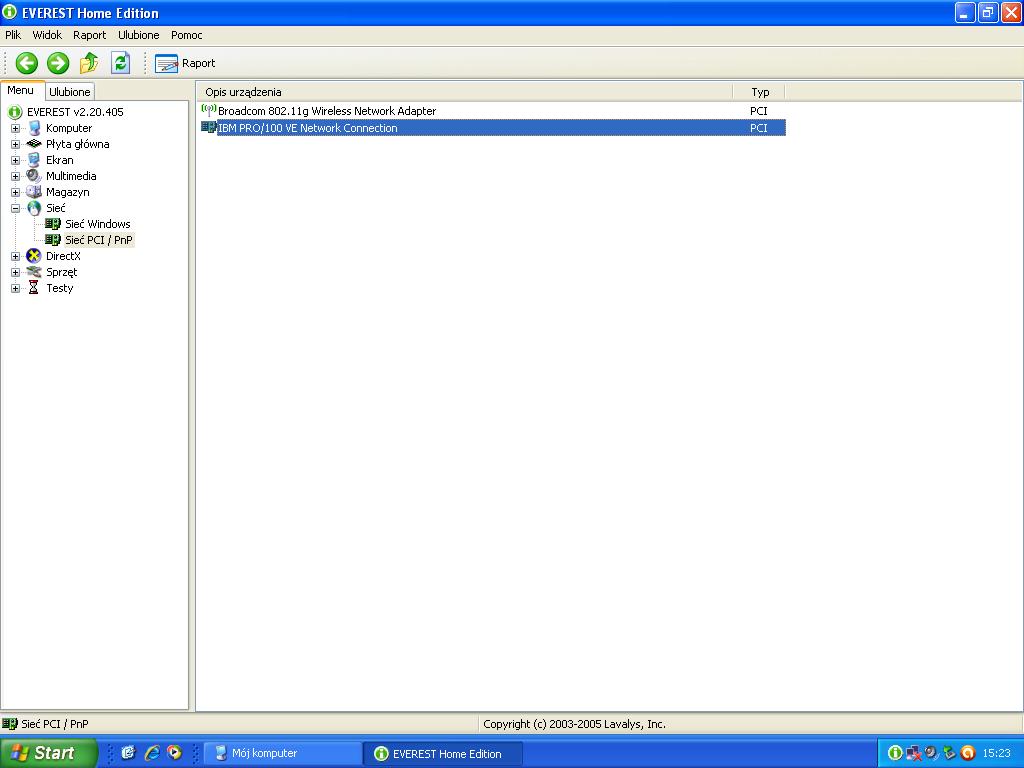Screen dimensions: 1024x768
Task: Click the DirectX icon in tree
Action: (x=34, y=256)
